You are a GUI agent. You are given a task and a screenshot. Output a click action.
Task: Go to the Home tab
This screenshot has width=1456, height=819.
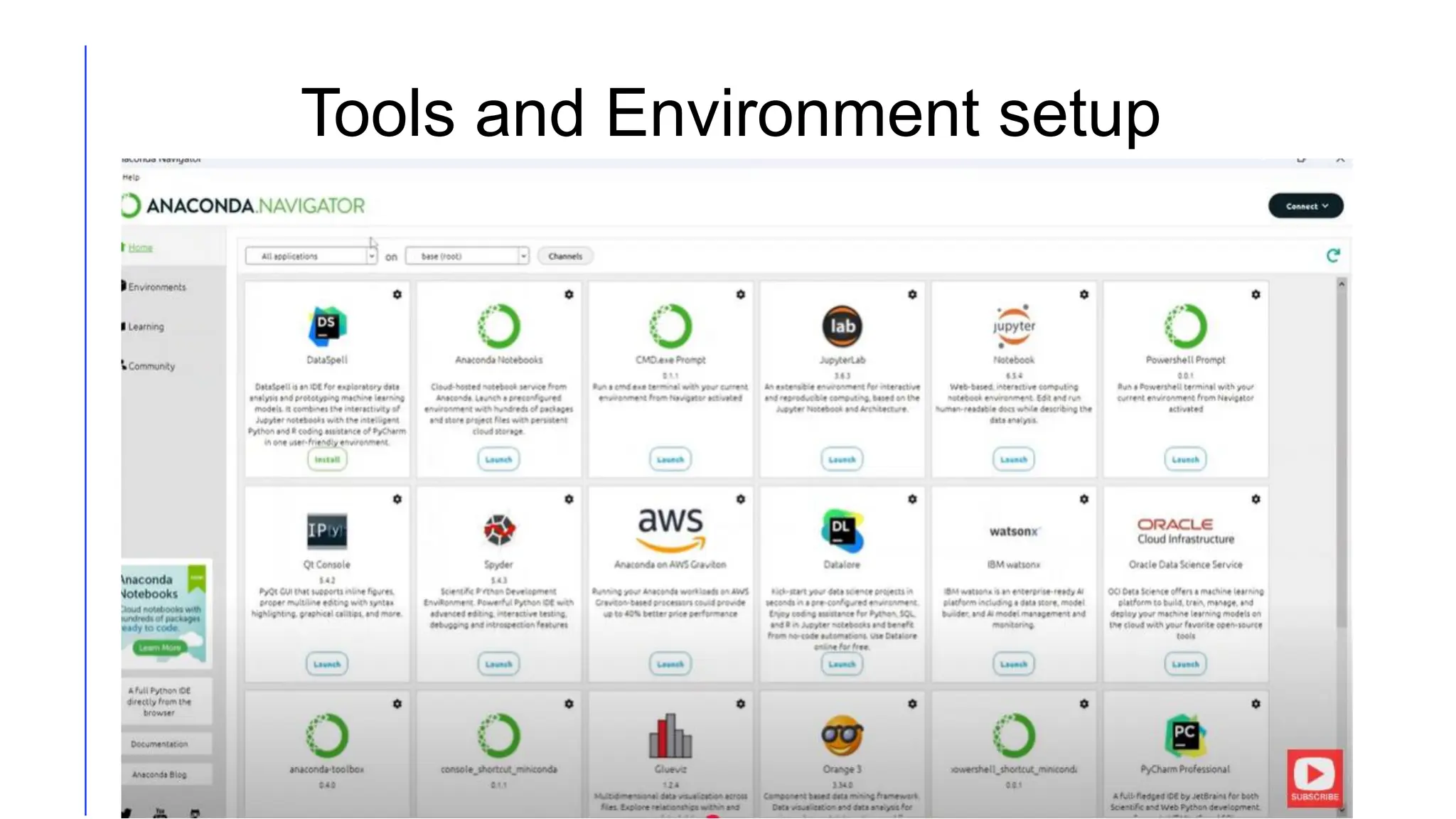(141, 247)
